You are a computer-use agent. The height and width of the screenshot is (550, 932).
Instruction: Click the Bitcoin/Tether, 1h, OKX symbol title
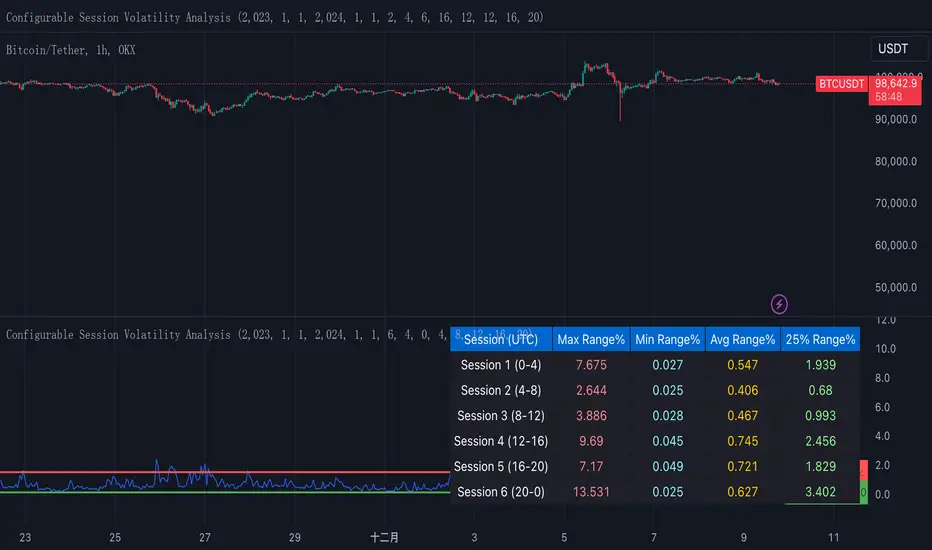[x=71, y=50]
